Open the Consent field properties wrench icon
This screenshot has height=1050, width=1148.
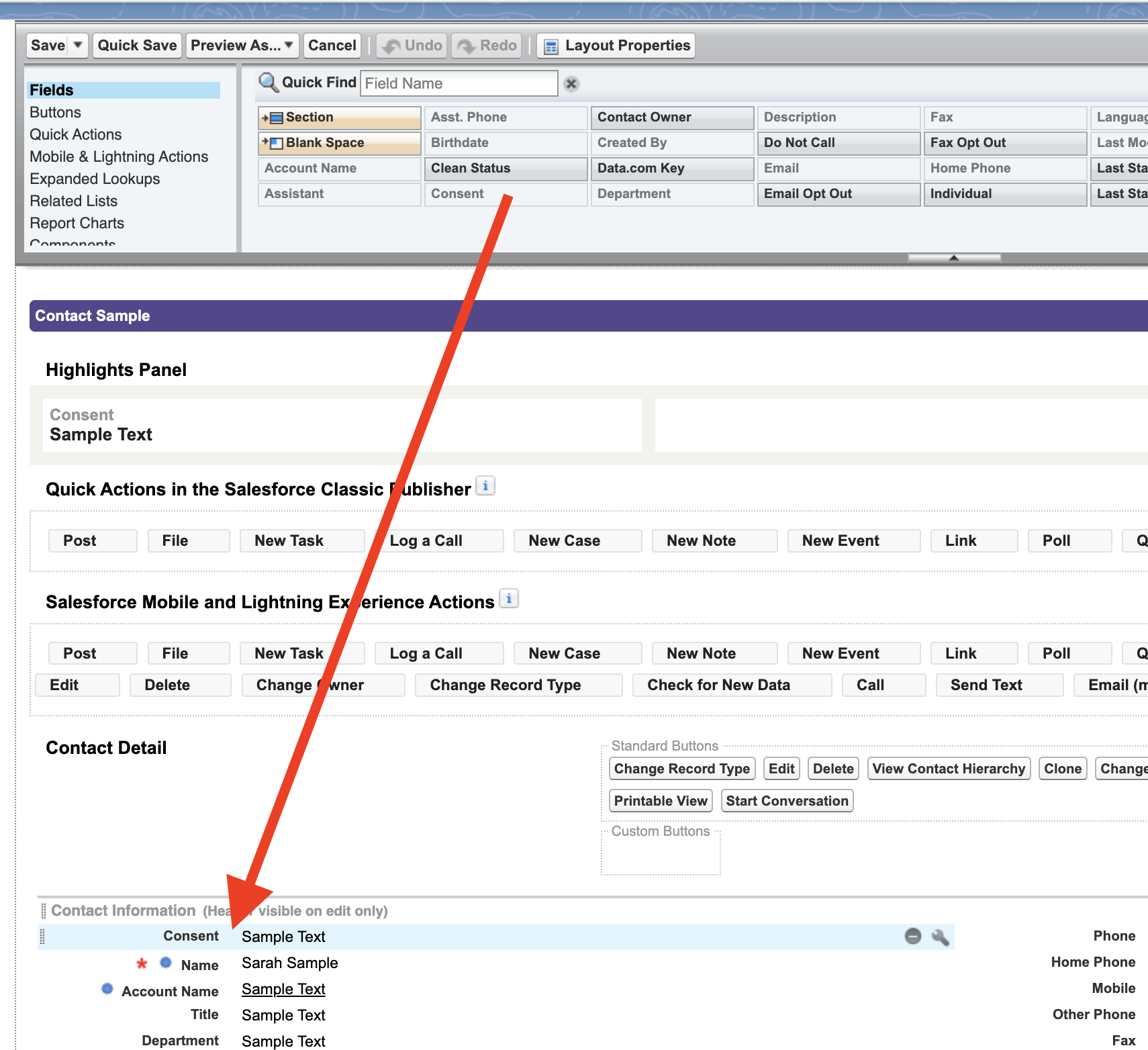click(x=940, y=937)
